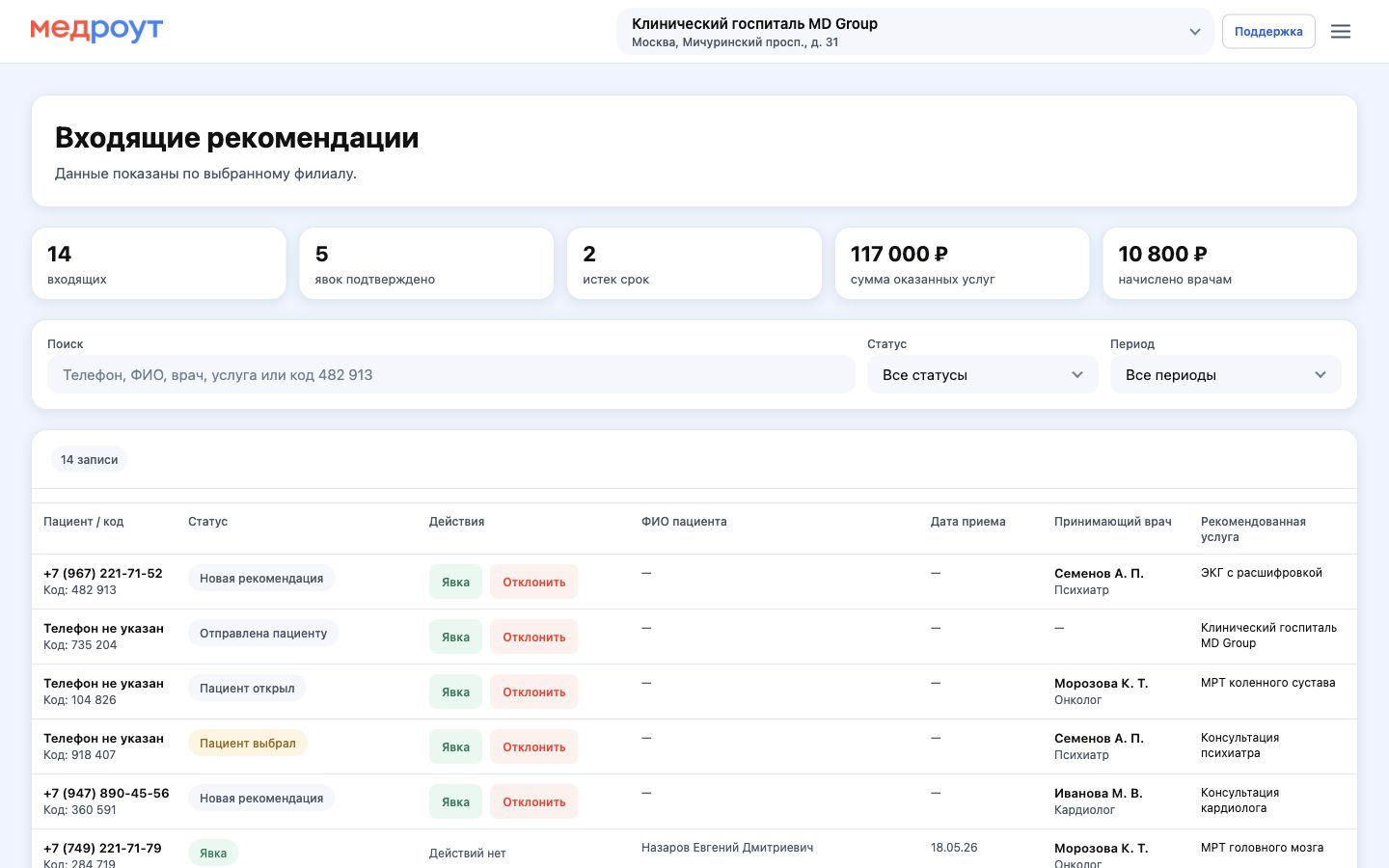
Task: Open the Все статусы dropdown
Action: (983, 375)
